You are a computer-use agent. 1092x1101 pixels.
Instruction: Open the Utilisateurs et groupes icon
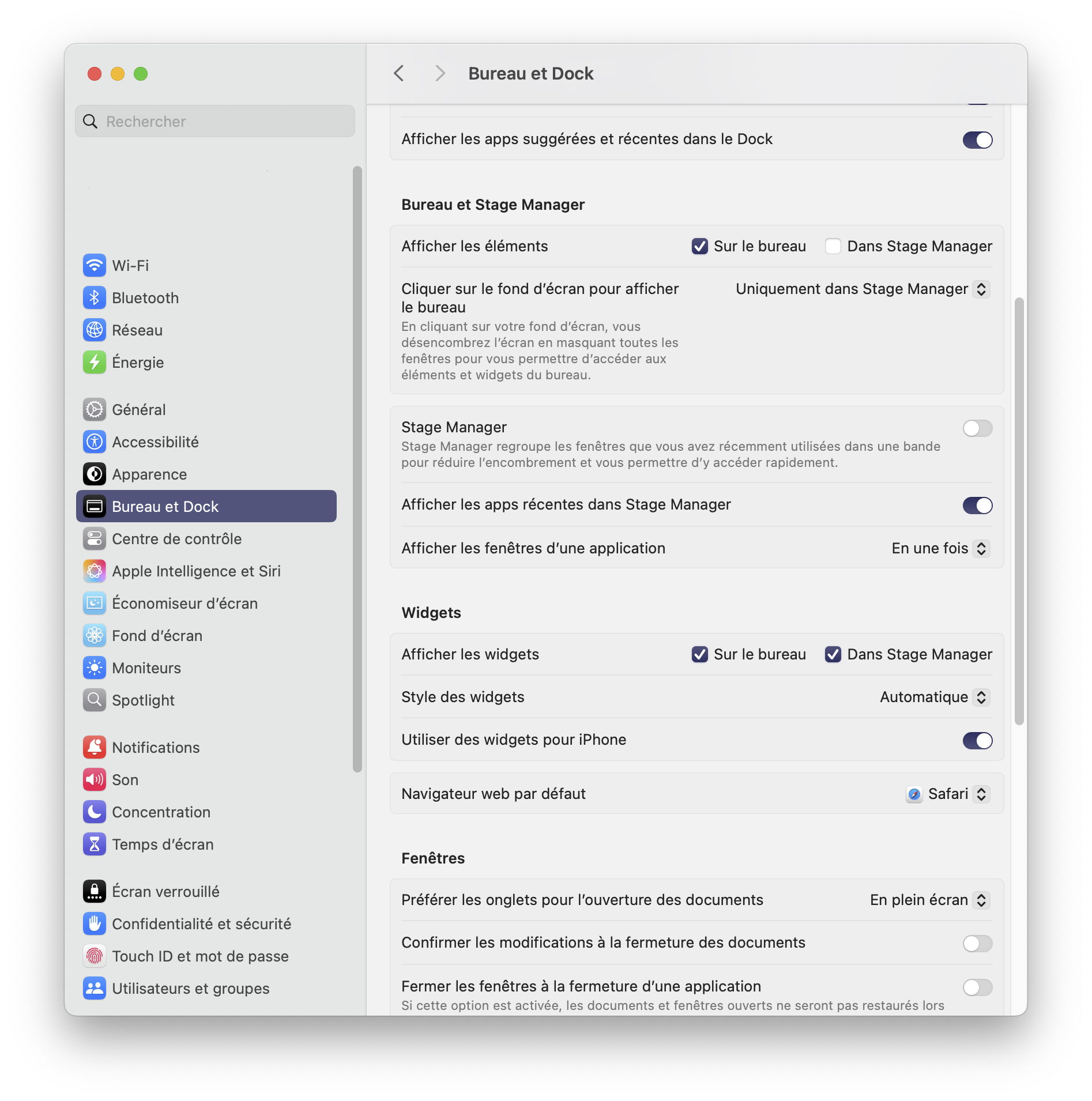(95, 989)
